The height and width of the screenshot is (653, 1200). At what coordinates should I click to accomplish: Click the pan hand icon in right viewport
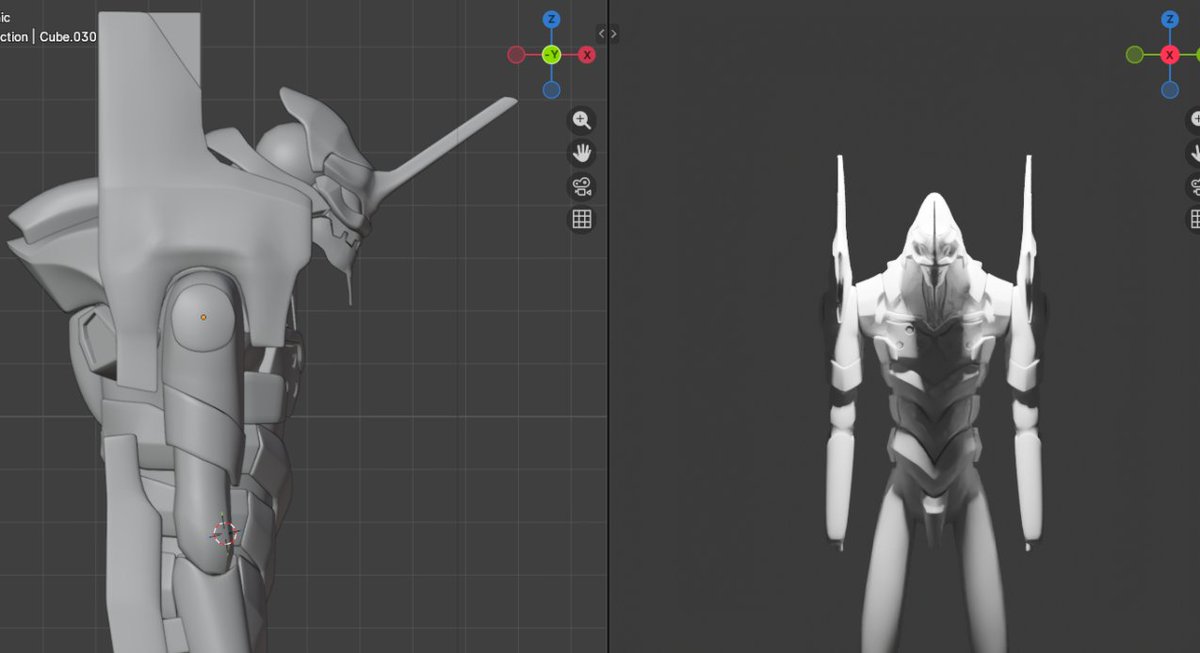(1194, 153)
